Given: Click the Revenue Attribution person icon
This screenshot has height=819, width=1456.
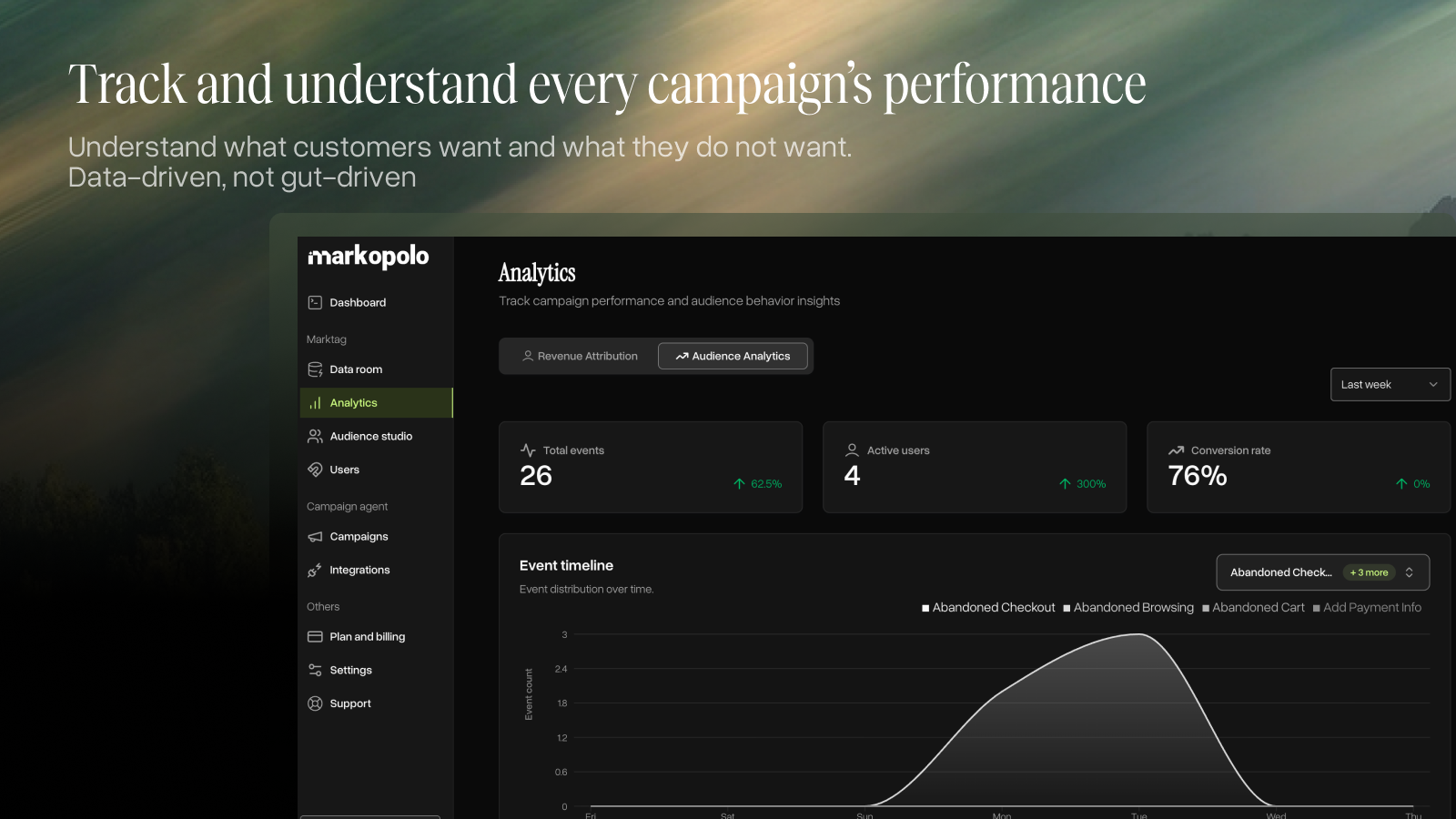Looking at the screenshot, I should [x=528, y=356].
